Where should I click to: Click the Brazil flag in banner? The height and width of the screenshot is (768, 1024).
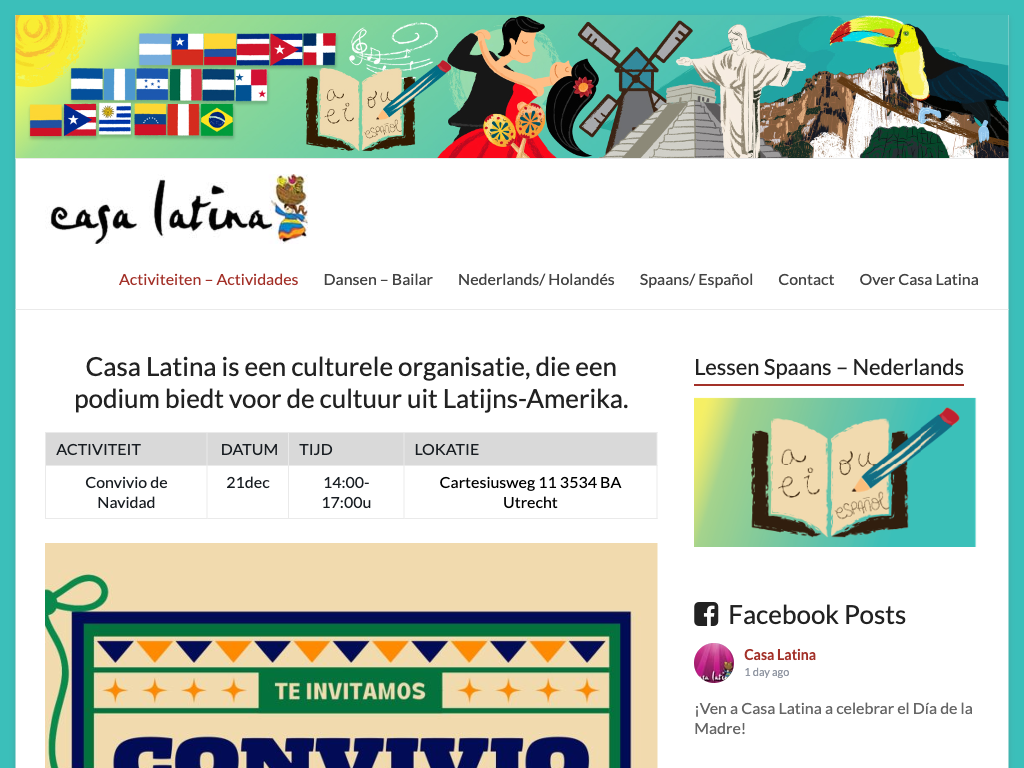[x=217, y=120]
